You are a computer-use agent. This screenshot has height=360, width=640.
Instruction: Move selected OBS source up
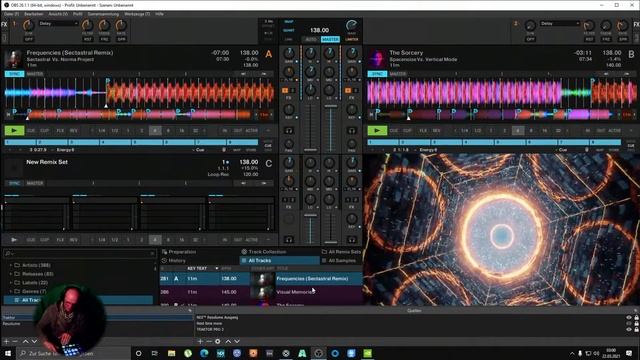(228, 341)
